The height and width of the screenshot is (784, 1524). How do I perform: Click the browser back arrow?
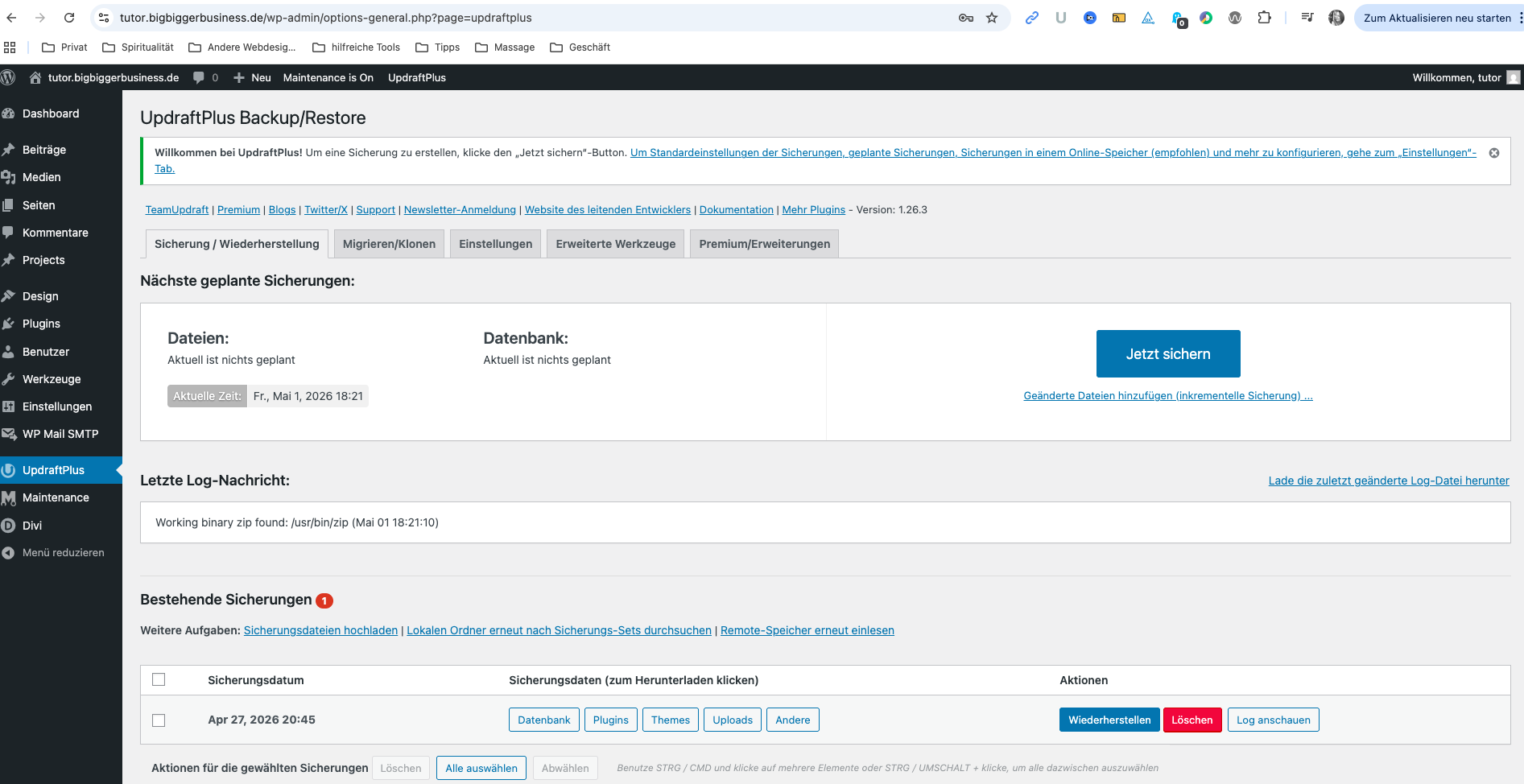tap(12, 18)
